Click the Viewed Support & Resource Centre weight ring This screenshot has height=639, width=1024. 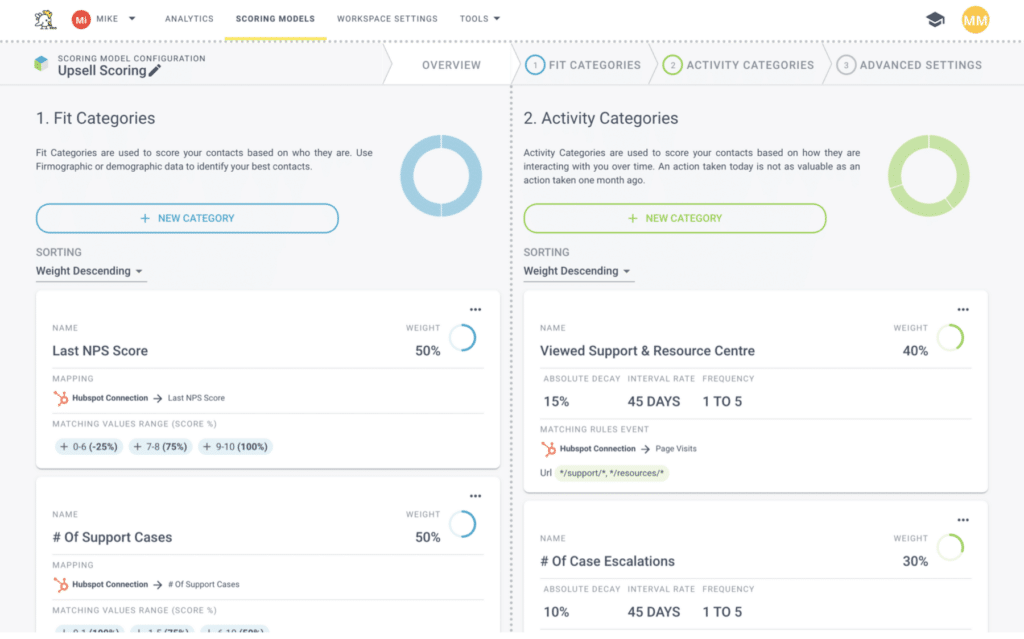950,338
